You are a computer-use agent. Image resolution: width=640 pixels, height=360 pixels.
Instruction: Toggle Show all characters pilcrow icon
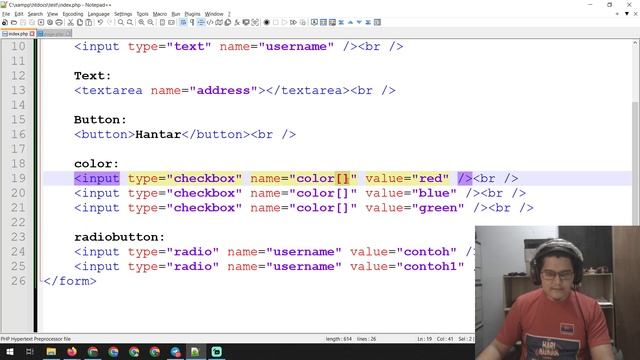coord(192,22)
